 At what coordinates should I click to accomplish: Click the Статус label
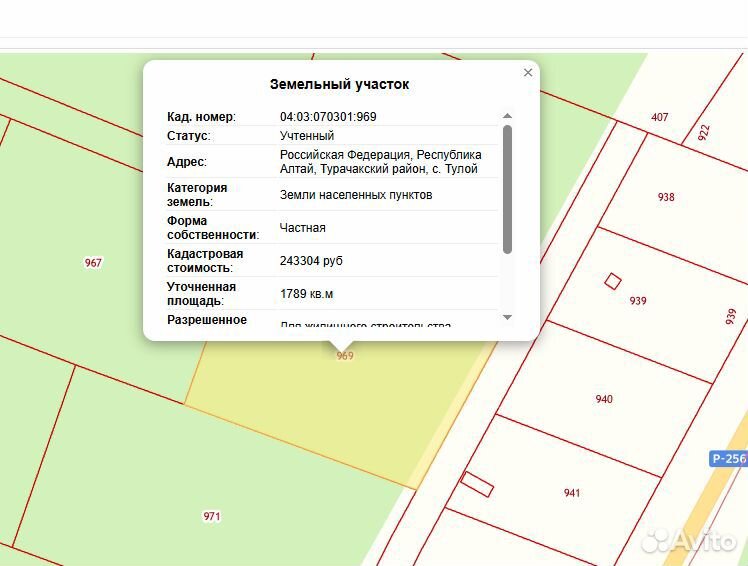pos(188,136)
